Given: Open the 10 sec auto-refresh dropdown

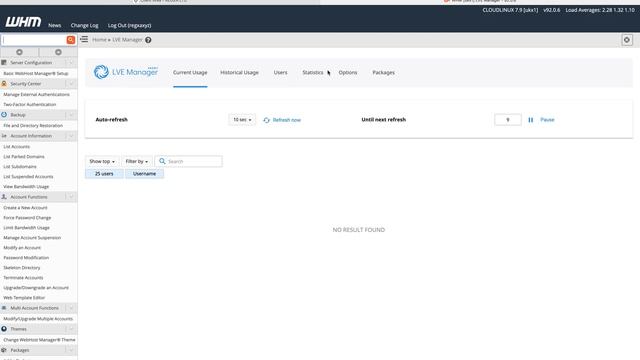Looking at the screenshot, I should [x=242, y=120].
